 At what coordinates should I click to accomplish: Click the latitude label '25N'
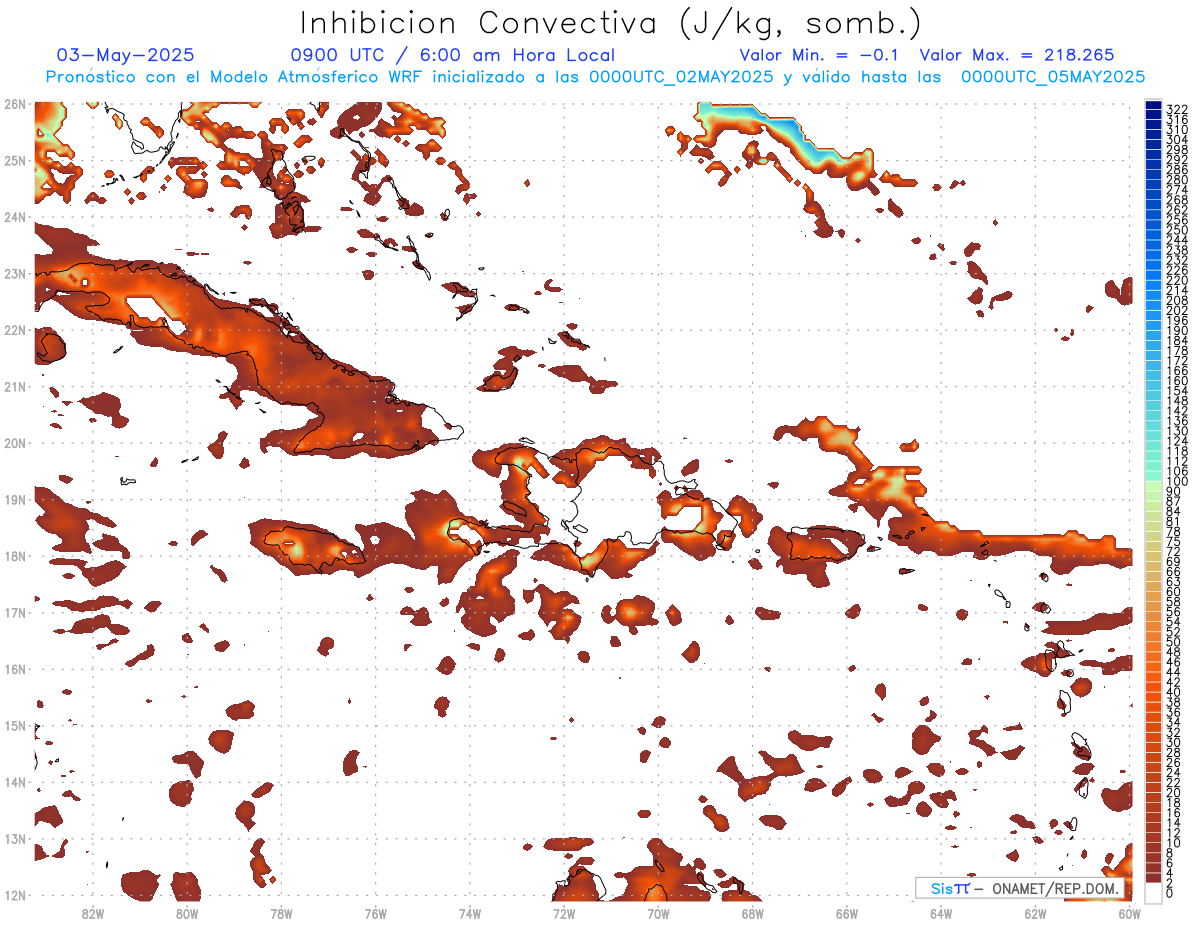click(x=14, y=160)
